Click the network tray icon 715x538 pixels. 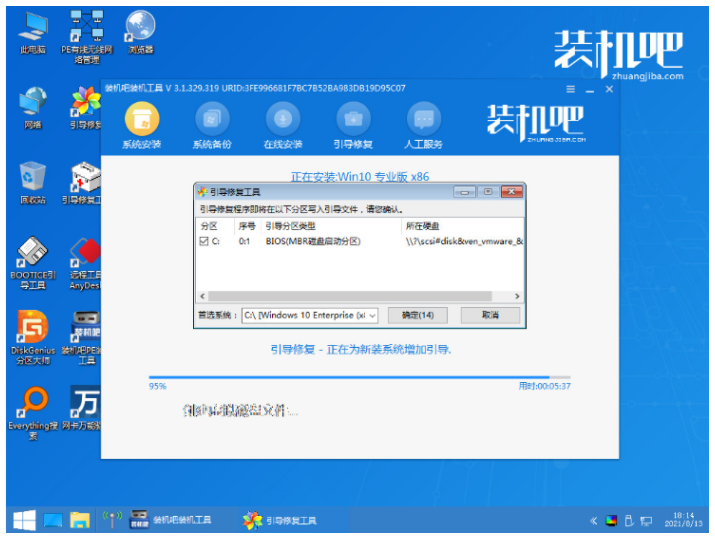[x=646, y=521]
